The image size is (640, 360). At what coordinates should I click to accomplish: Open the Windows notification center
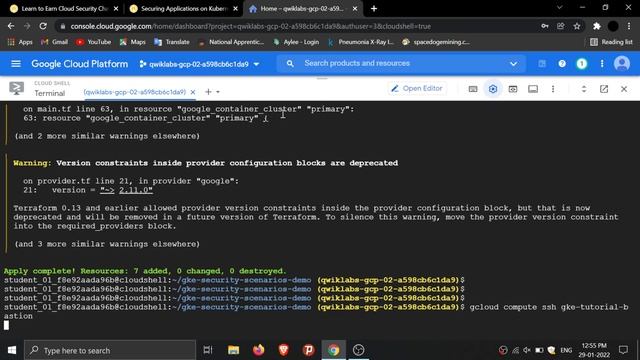(623, 350)
